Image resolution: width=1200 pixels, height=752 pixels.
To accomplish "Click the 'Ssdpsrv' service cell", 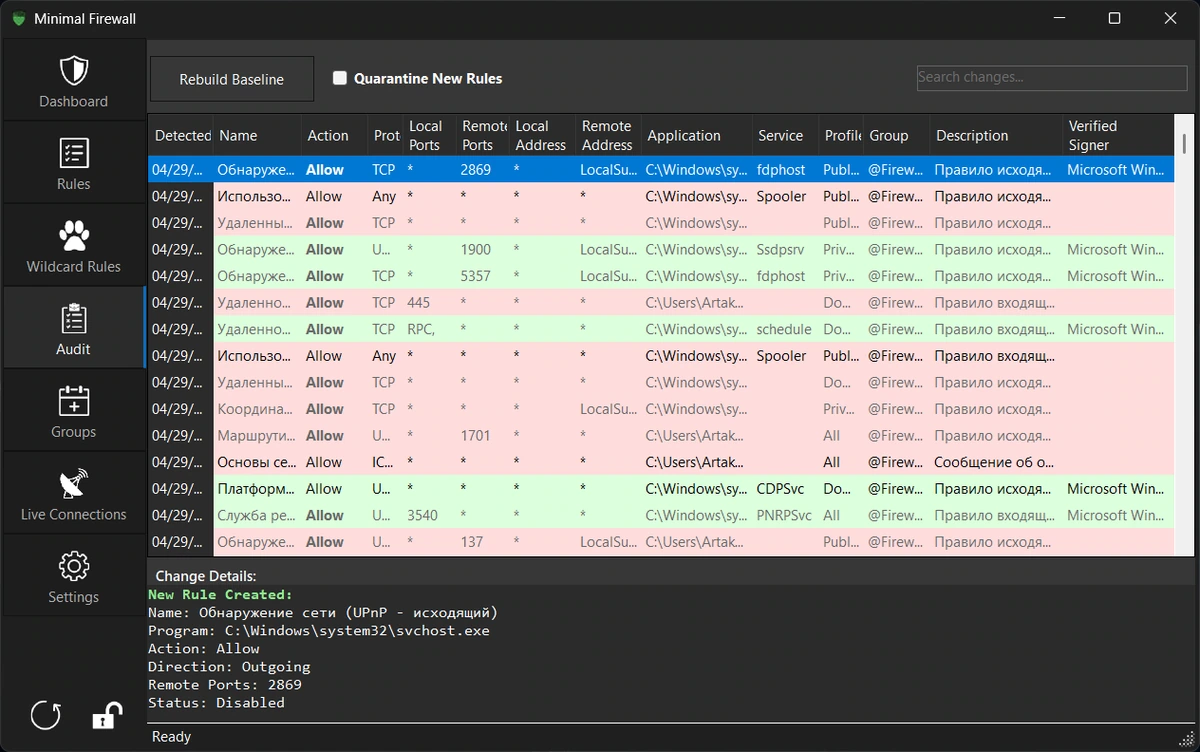I will [x=785, y=249].
